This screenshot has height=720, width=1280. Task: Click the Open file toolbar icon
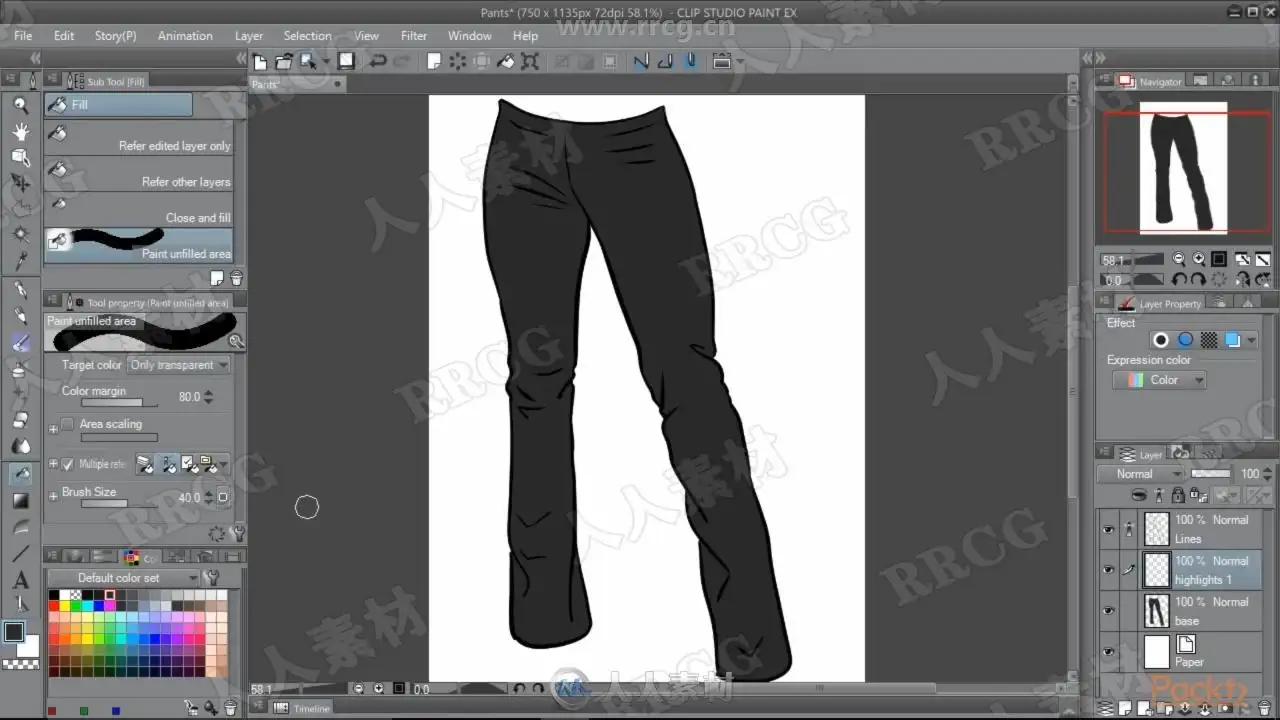(284, 62)
